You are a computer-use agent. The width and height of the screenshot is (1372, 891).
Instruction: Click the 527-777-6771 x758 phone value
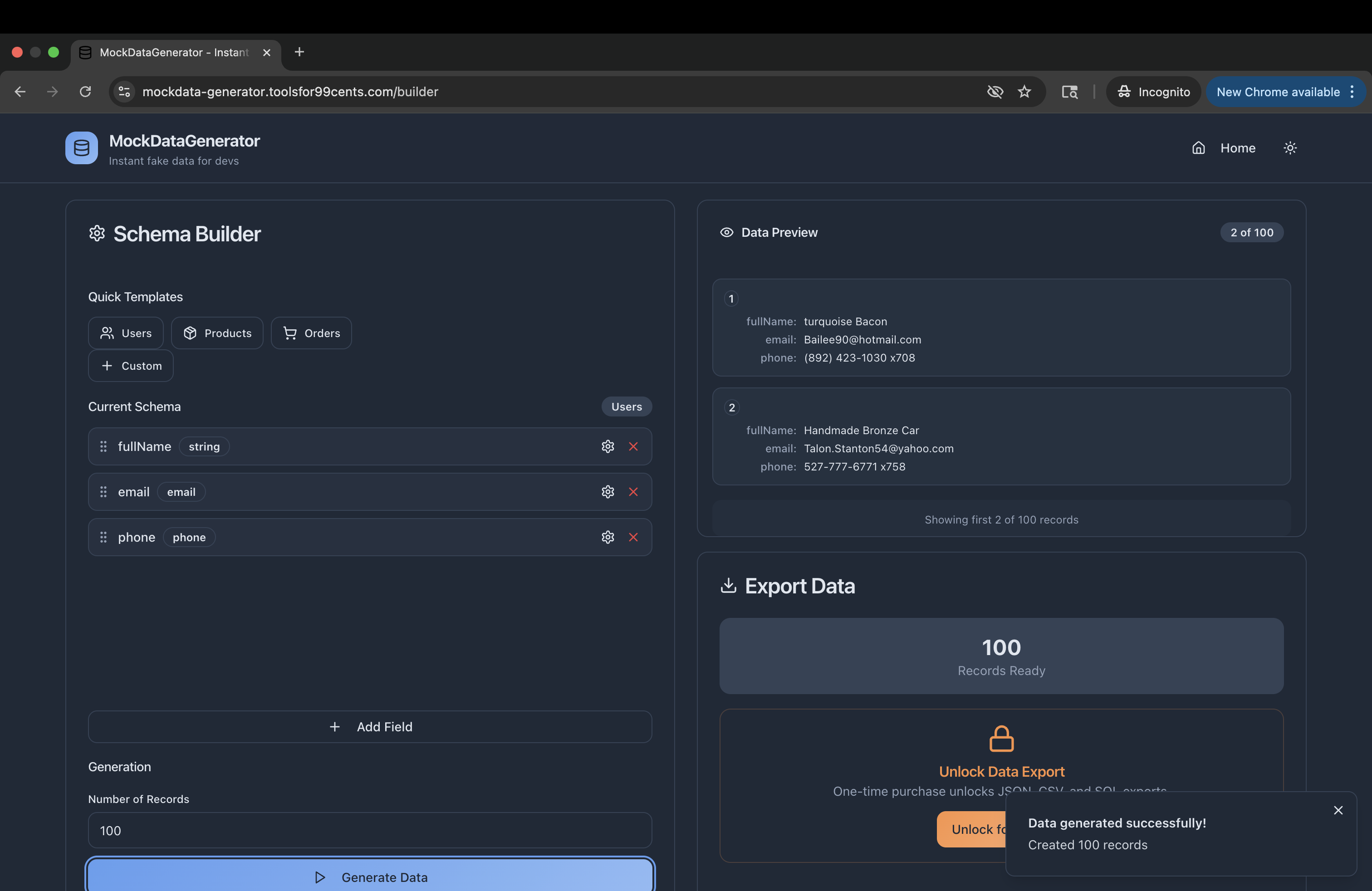click(854, 467)
